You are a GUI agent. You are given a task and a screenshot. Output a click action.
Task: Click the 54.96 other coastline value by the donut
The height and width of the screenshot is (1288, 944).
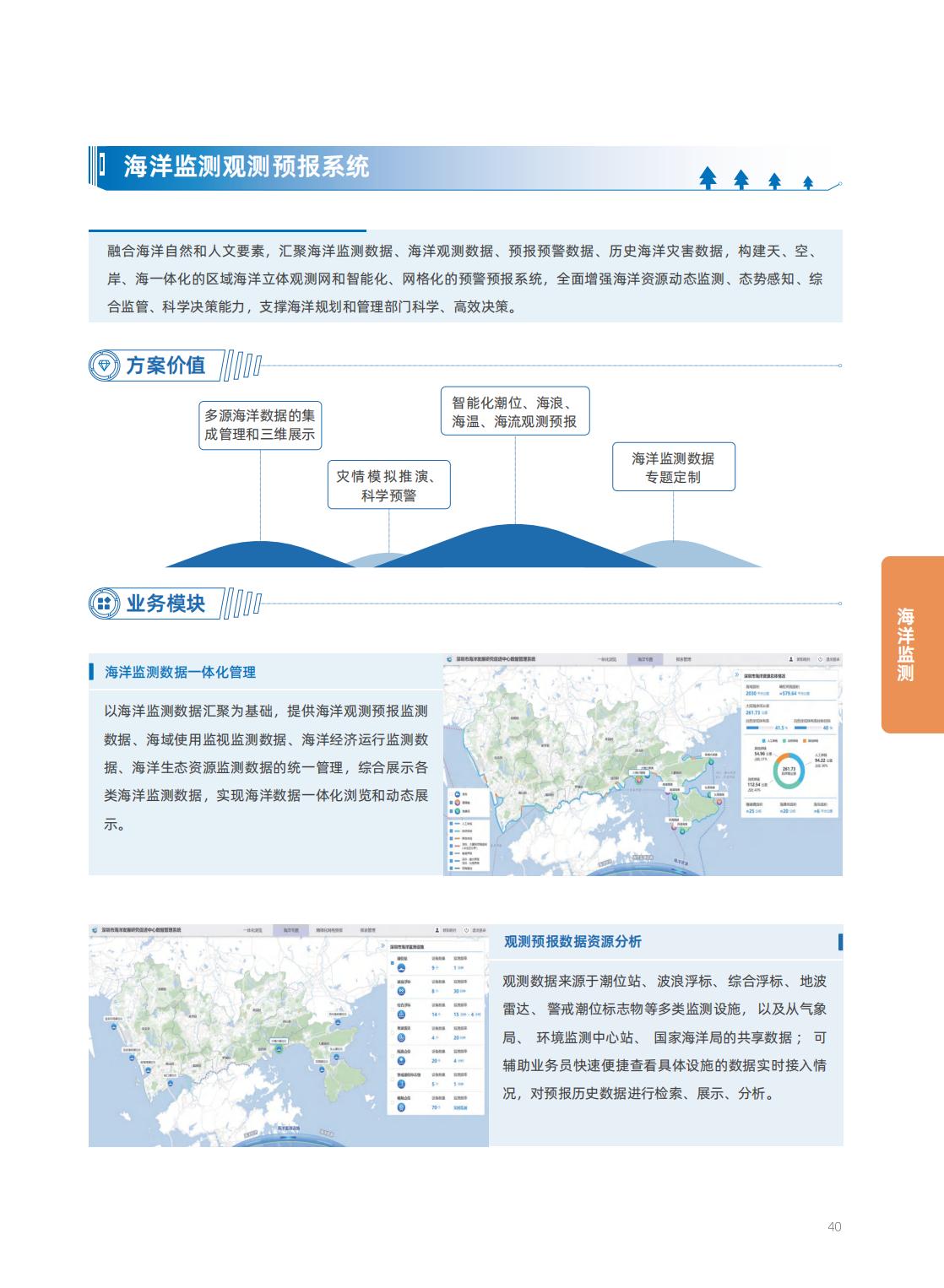point(762,752)
